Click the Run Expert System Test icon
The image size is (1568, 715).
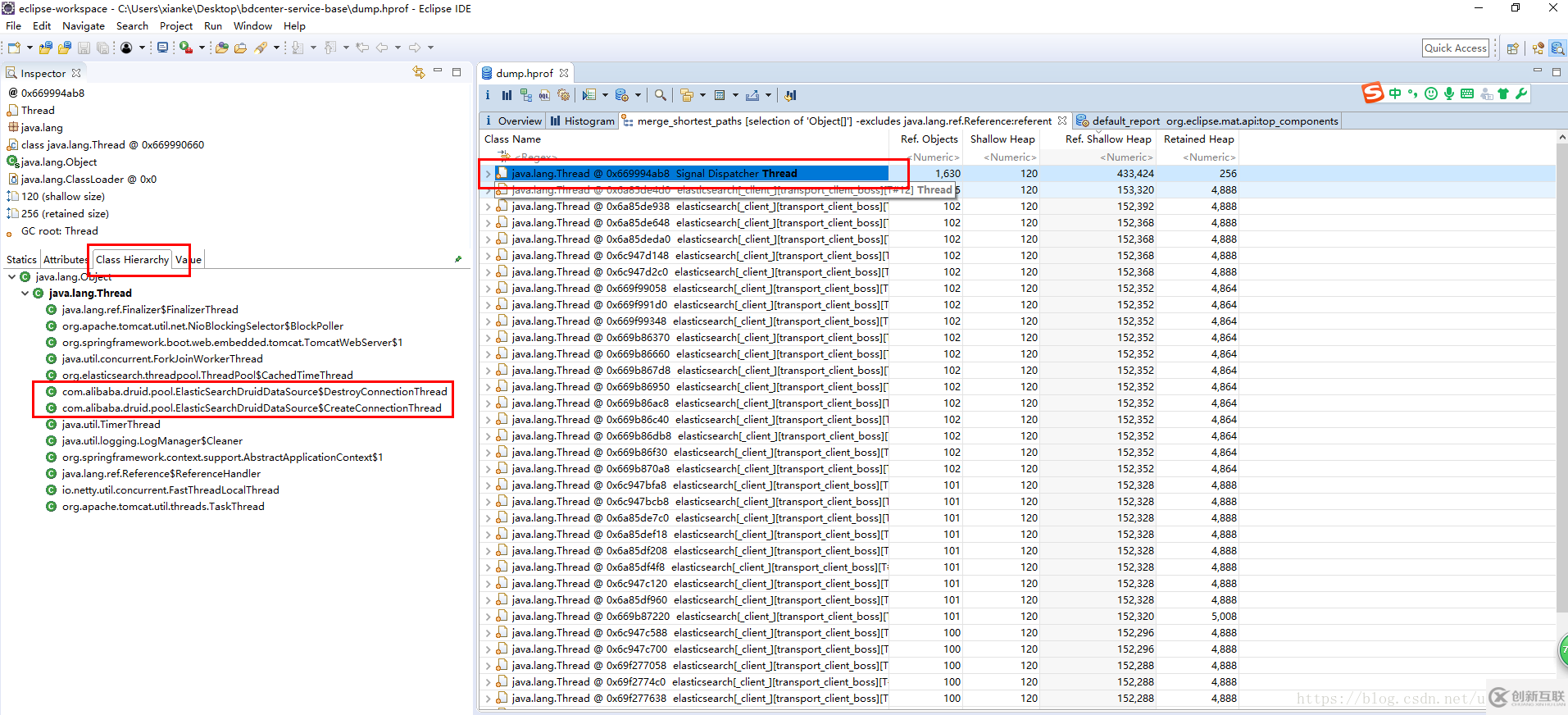[589, 95]
